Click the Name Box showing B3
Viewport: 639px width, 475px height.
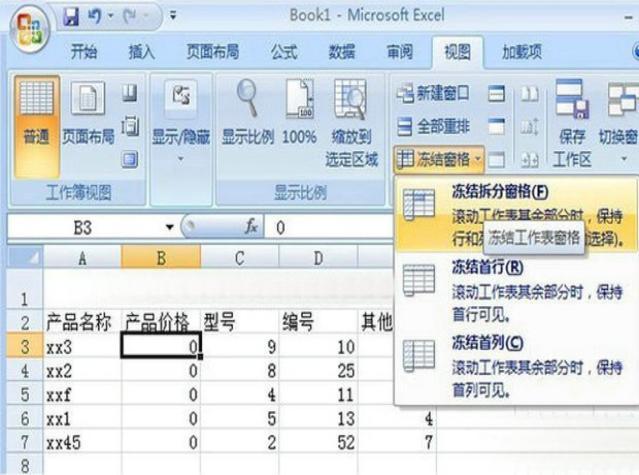coord(83,227)
